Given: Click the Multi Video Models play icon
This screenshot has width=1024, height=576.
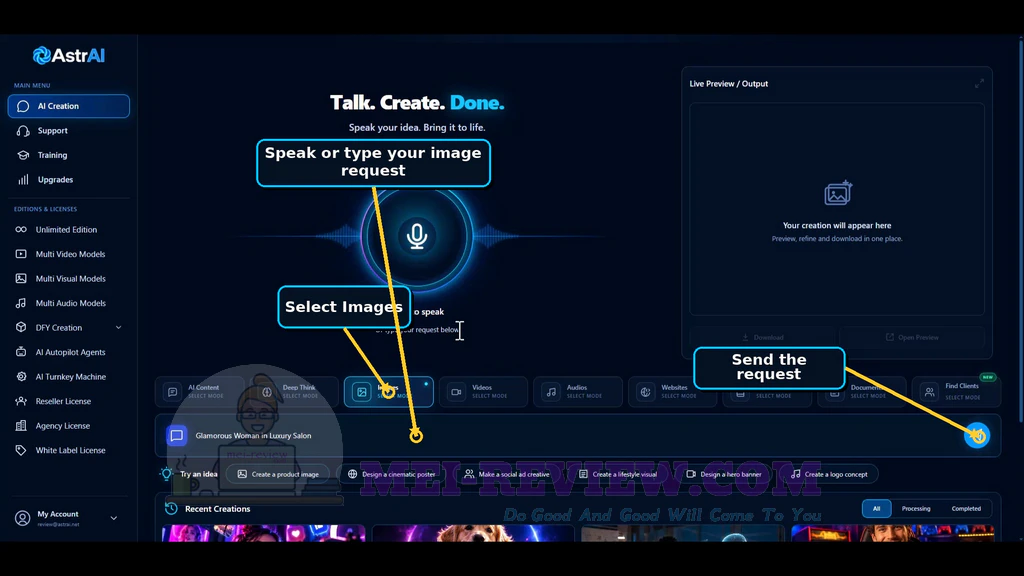Looking at the screenshot, I should 21,254.
